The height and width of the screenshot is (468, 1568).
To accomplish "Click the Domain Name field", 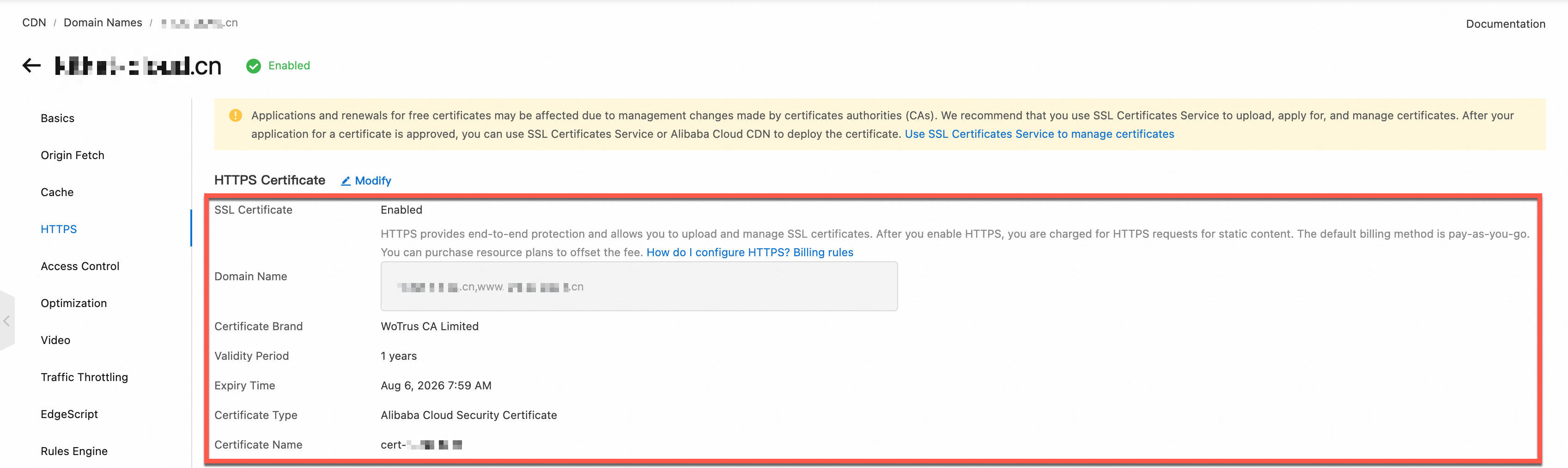I will tap(638, 286).
